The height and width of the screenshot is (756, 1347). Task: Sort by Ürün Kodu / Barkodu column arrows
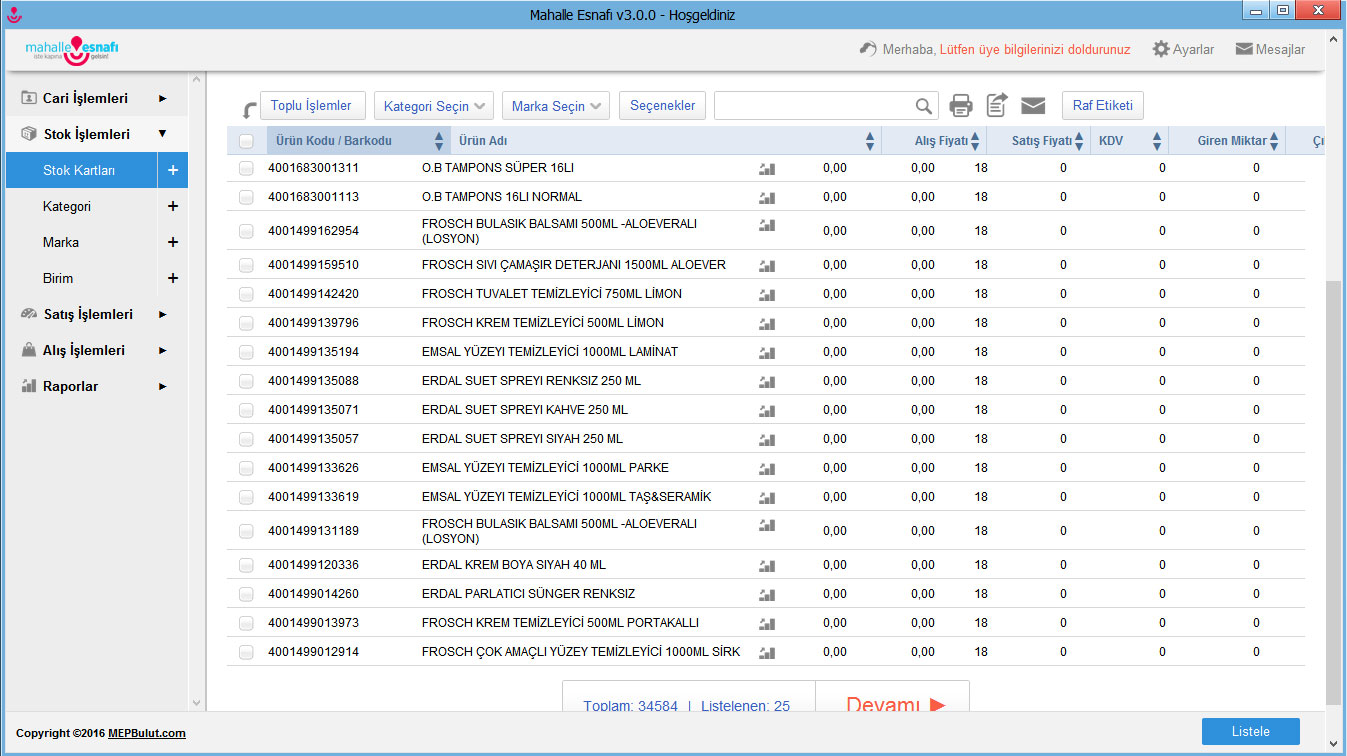pos(439,141)
